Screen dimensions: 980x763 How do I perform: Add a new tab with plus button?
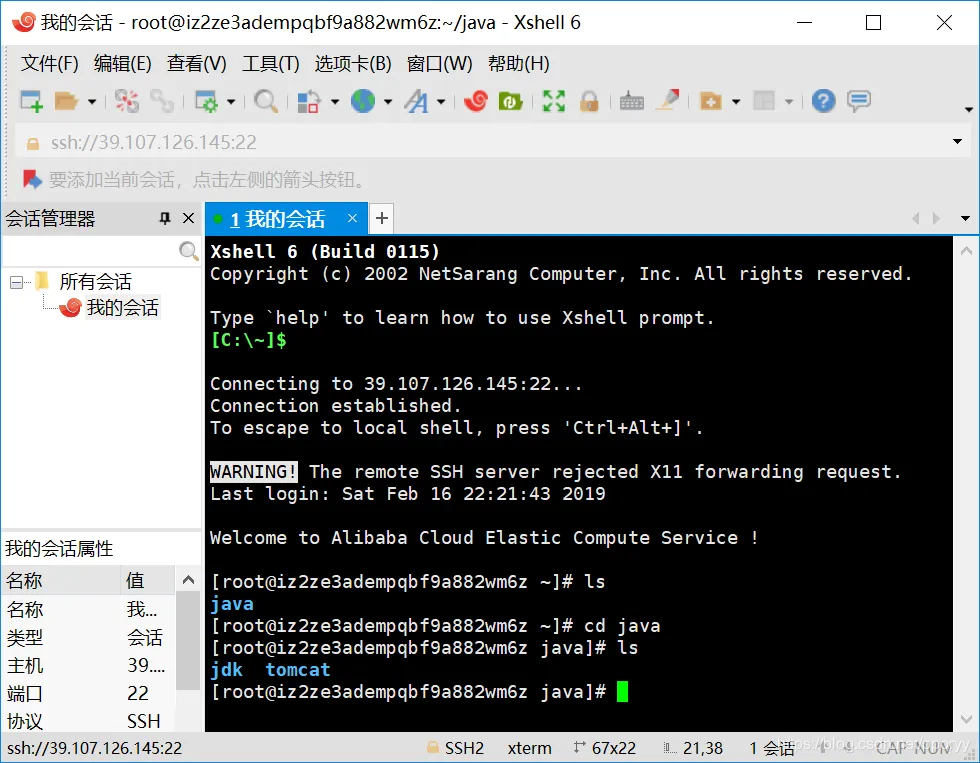pyautogui.click(x=382, y=218)
